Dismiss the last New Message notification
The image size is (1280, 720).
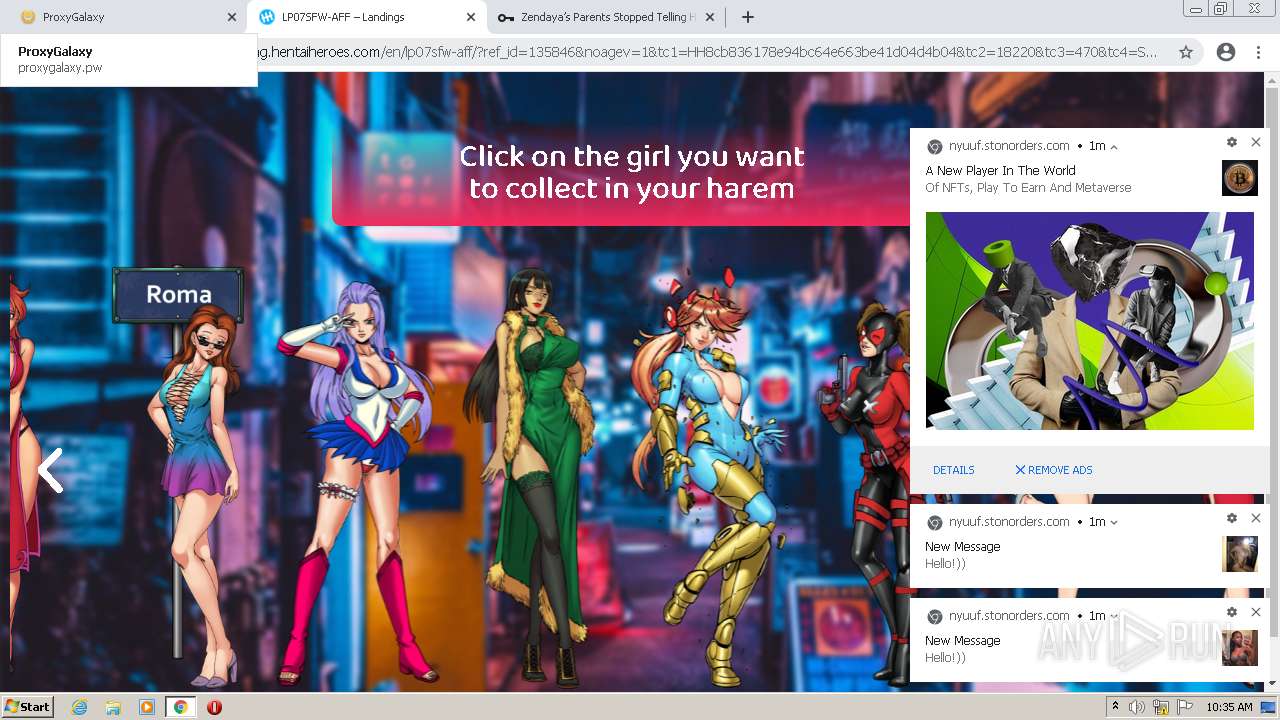coord(1256,612)
